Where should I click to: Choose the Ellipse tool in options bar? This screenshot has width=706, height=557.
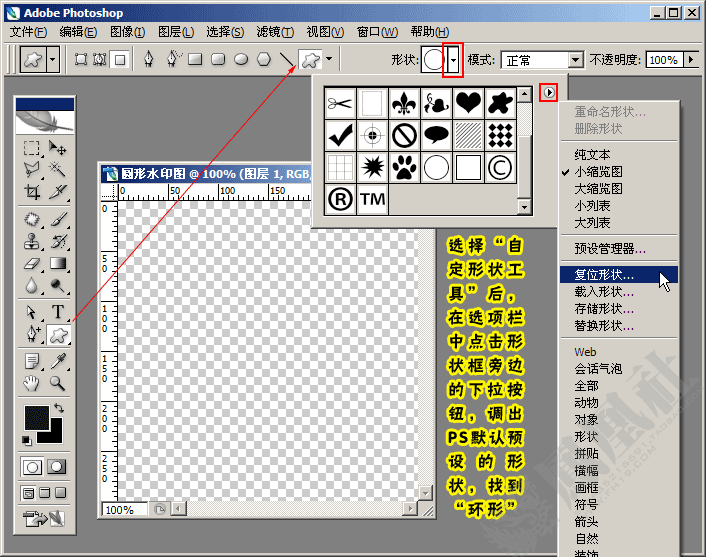click(241, 59)
